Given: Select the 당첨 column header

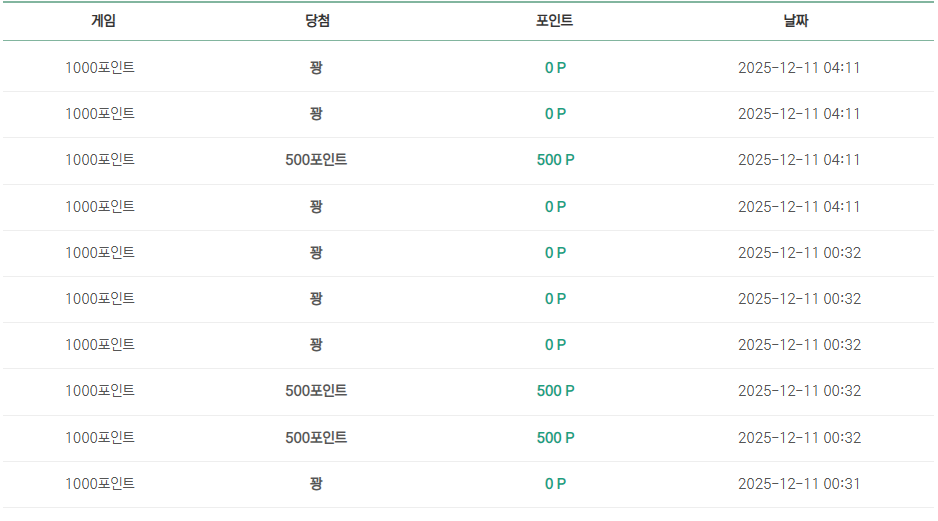Looking at the screenshot, I should pos(317,21).
